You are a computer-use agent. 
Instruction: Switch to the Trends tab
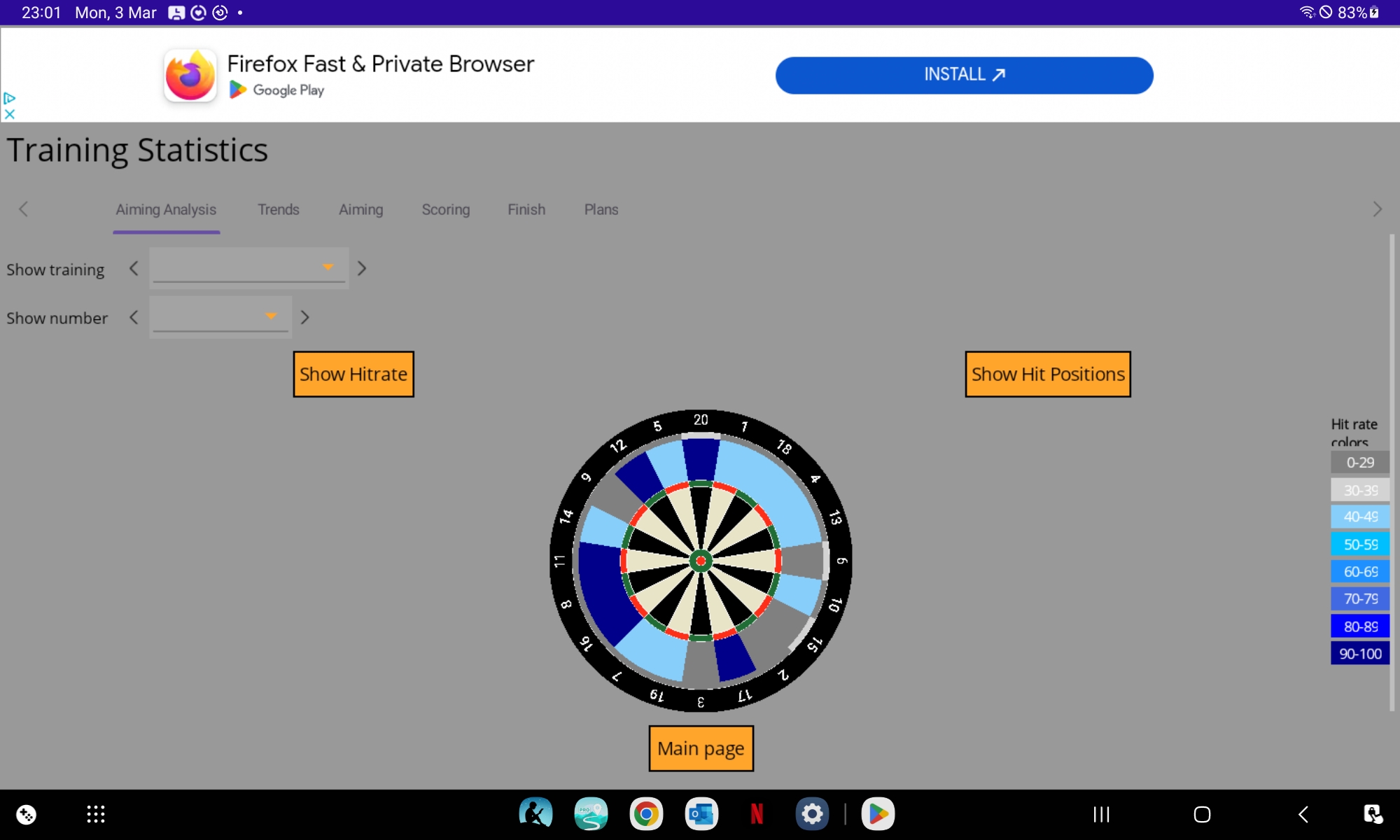pos(278,209)
